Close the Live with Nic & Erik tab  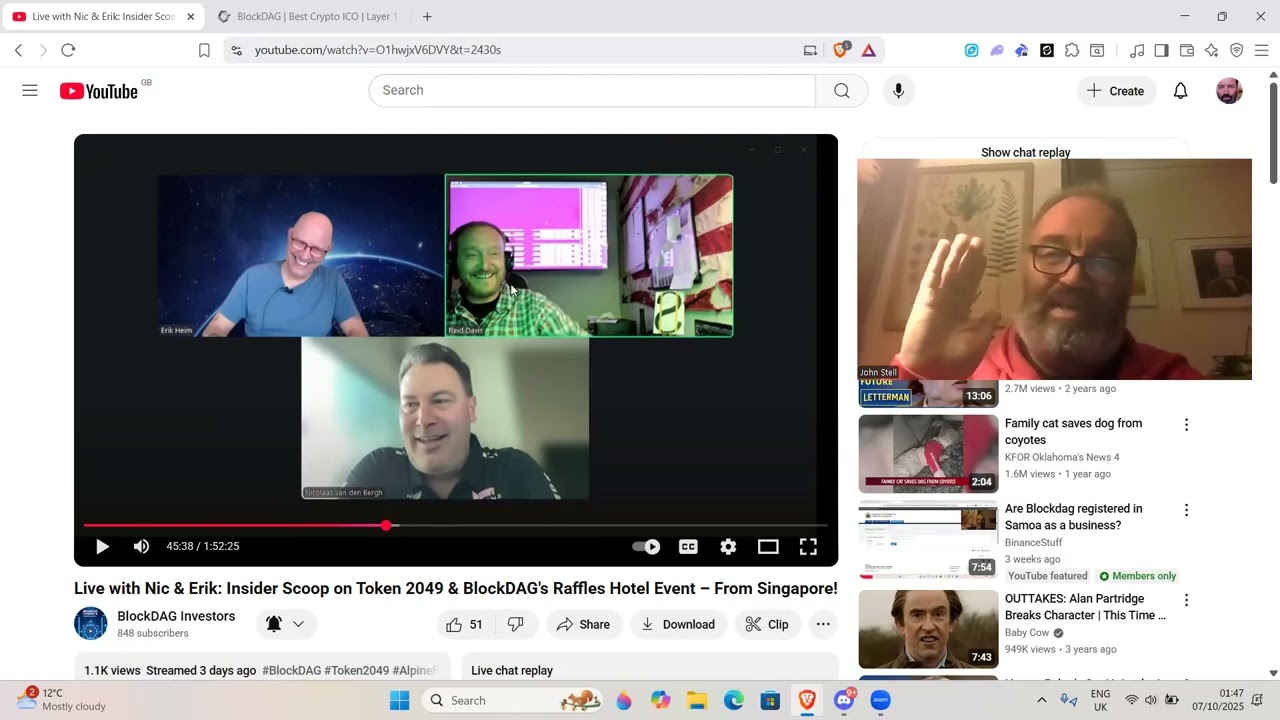[x=190, y=17]
